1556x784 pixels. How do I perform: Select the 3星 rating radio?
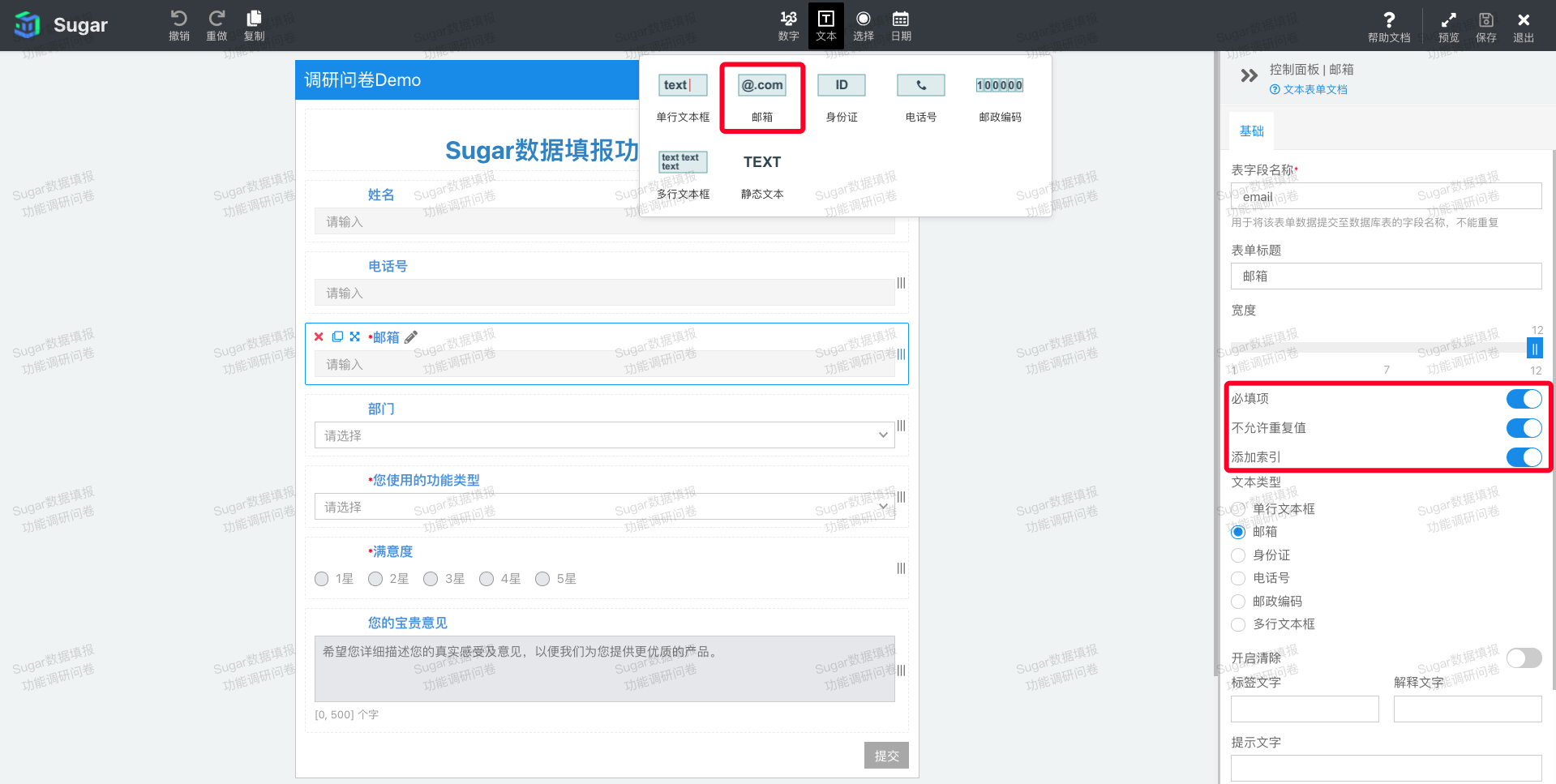point(431,579)
